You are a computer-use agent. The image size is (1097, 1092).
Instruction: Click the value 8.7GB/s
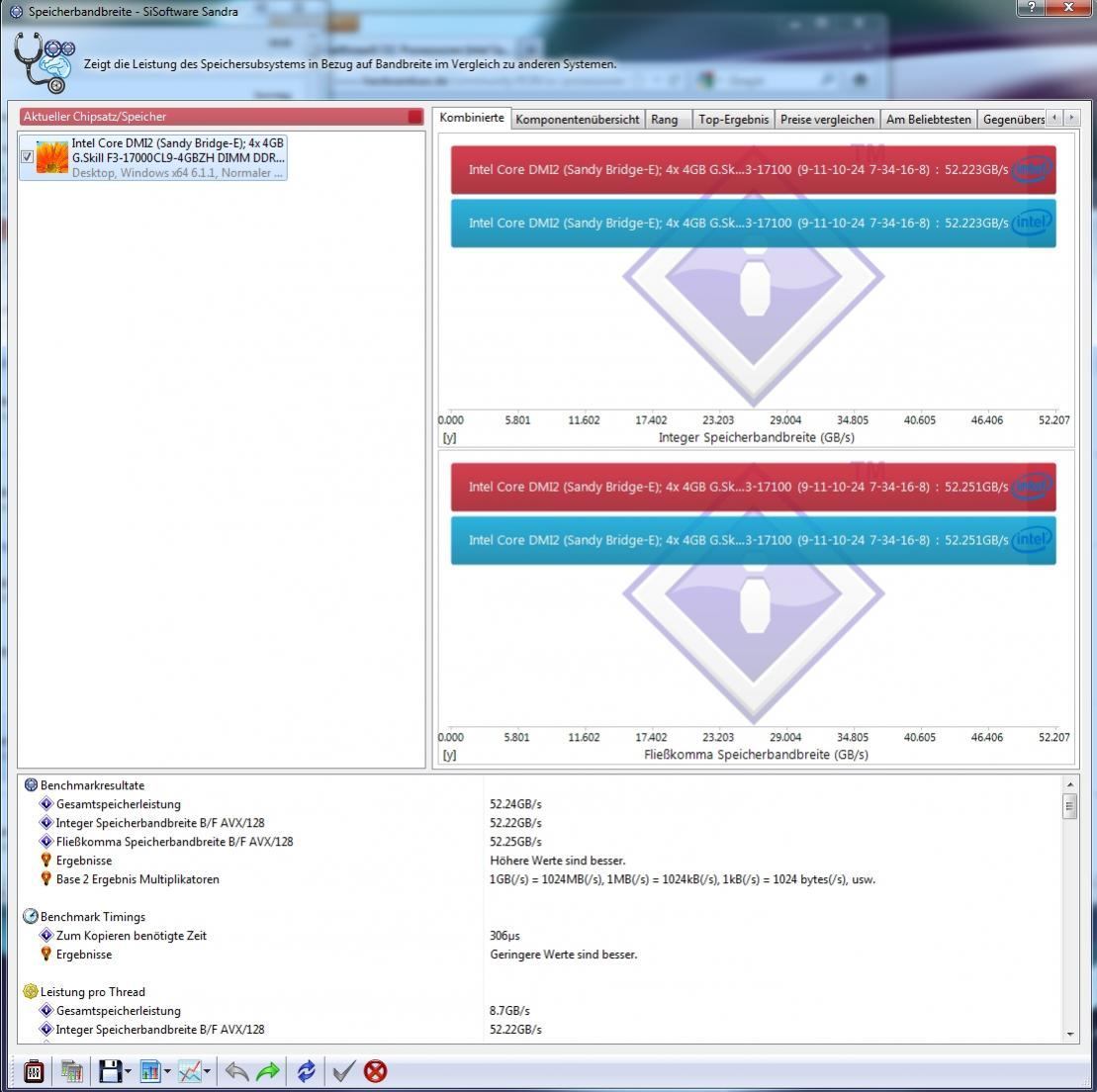click(x=509, y=1011)
